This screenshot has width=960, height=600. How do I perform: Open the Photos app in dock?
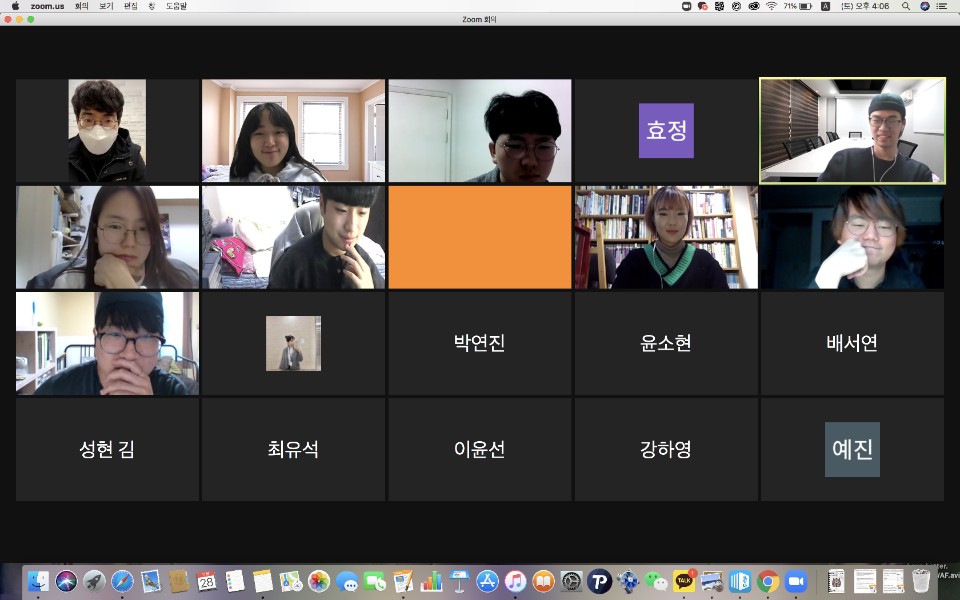319,581
